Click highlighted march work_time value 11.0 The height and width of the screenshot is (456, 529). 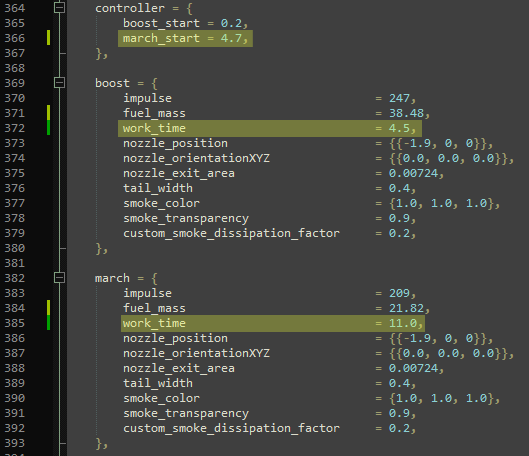pyautogui.click(x=403, y=323)
